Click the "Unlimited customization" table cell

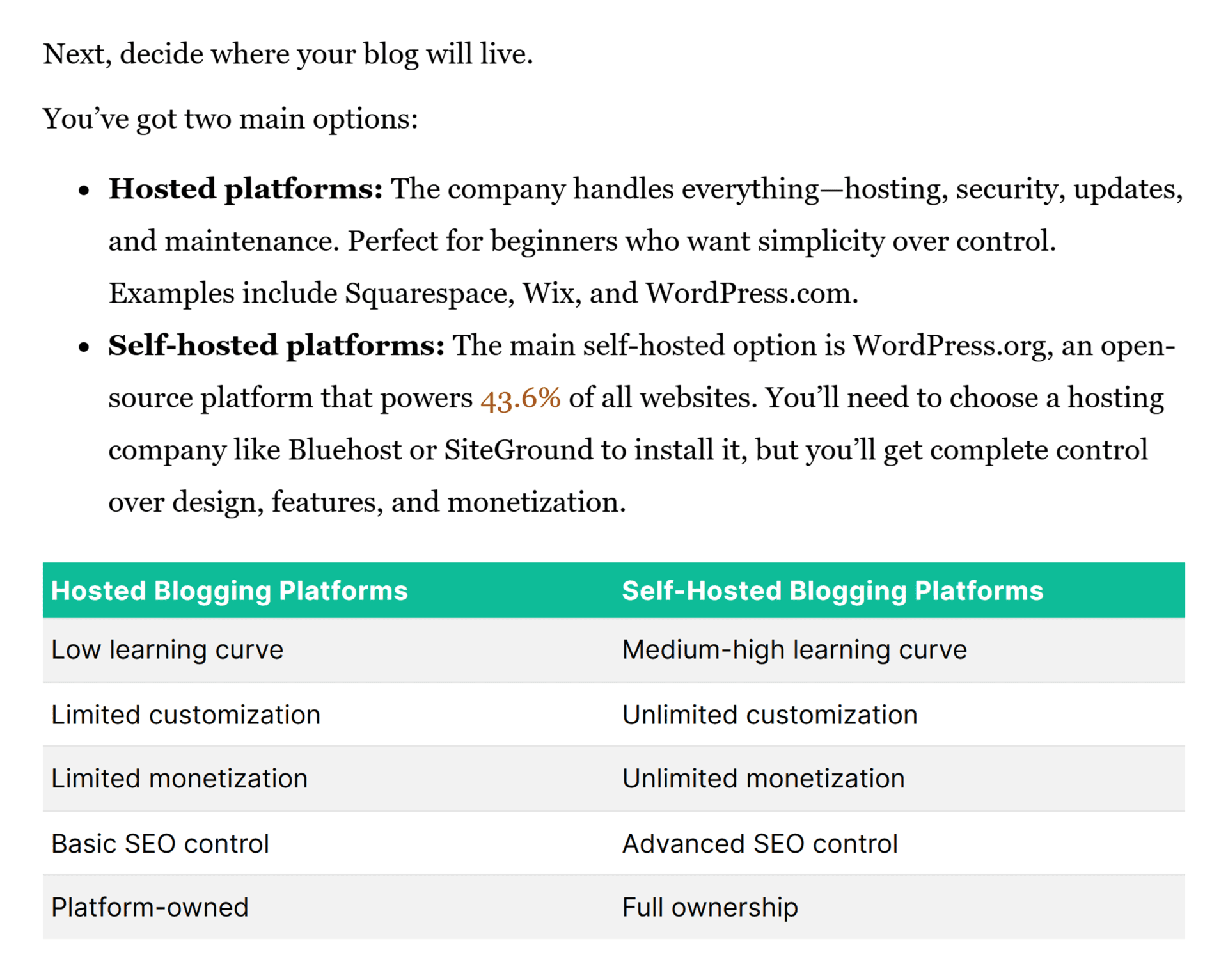coord(769,715)
